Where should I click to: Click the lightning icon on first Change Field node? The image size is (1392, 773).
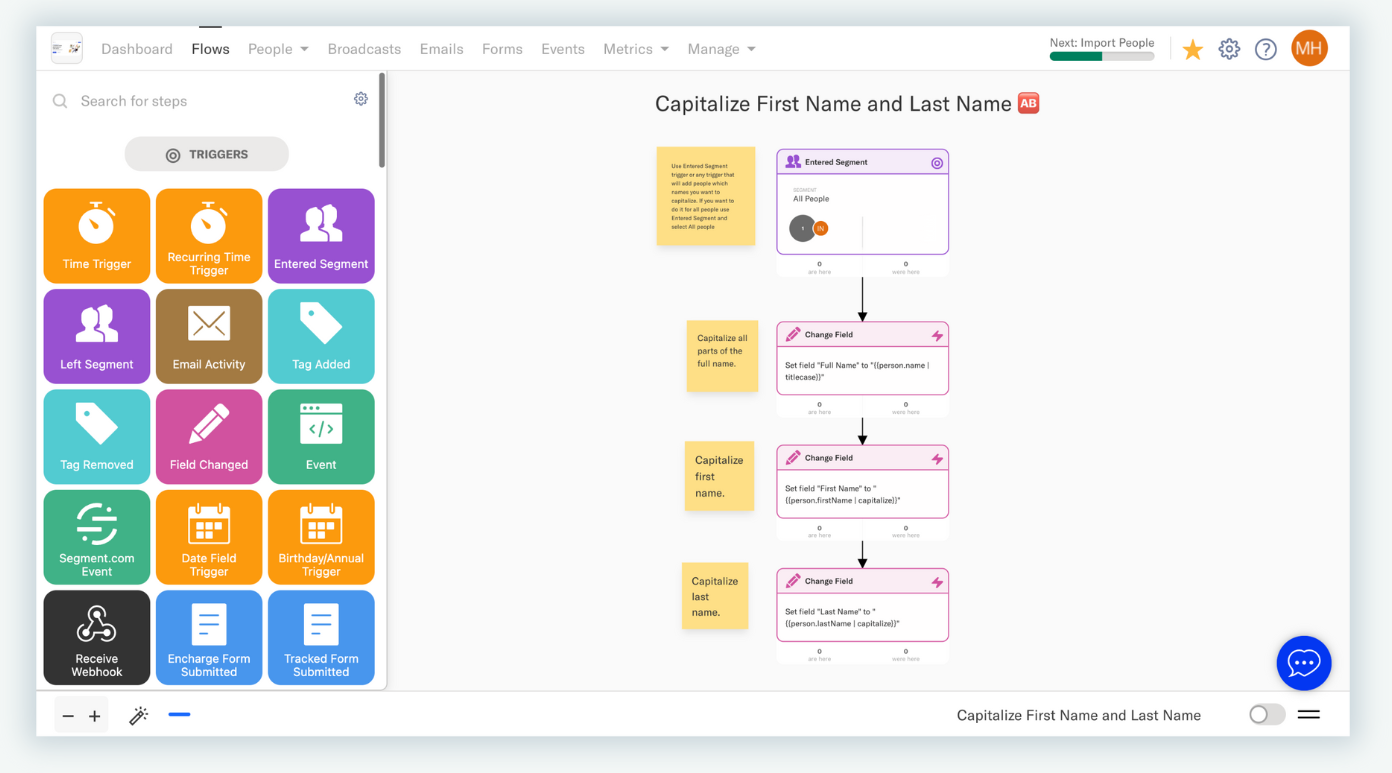(937, 335)
